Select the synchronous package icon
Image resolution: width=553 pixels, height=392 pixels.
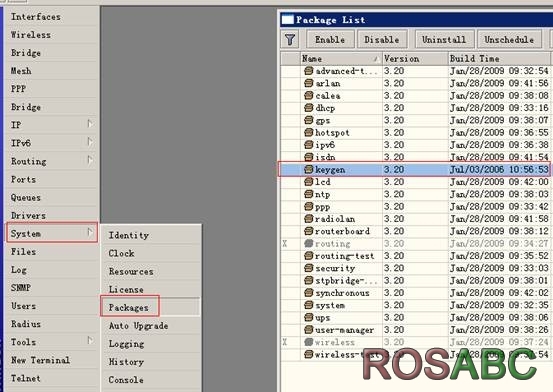pyautogui.click(x=309, y=293)
